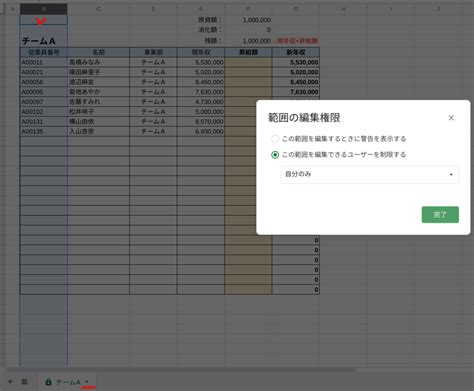Click the 名前 header cell
The image size is (474, 391).
click(x=98, y=52)
